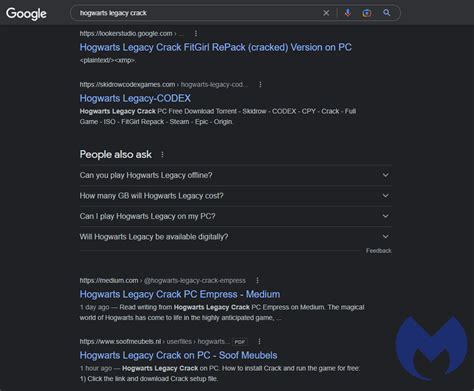Open 'Hogwarts Legacy Crack FitGirl RePack' result
The image size is (474, 391).
point(215,47)
